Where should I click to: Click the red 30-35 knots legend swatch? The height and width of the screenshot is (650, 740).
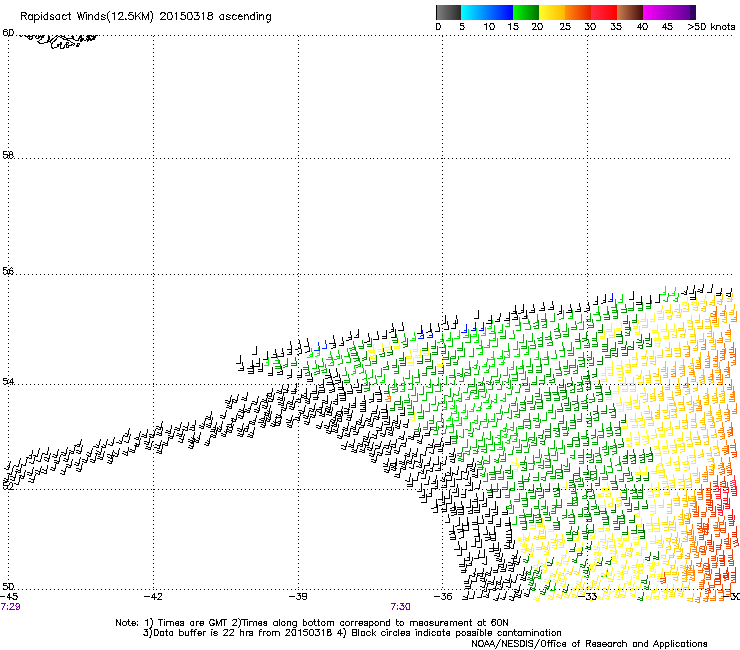pyautogui.click(x=604, y=12)
